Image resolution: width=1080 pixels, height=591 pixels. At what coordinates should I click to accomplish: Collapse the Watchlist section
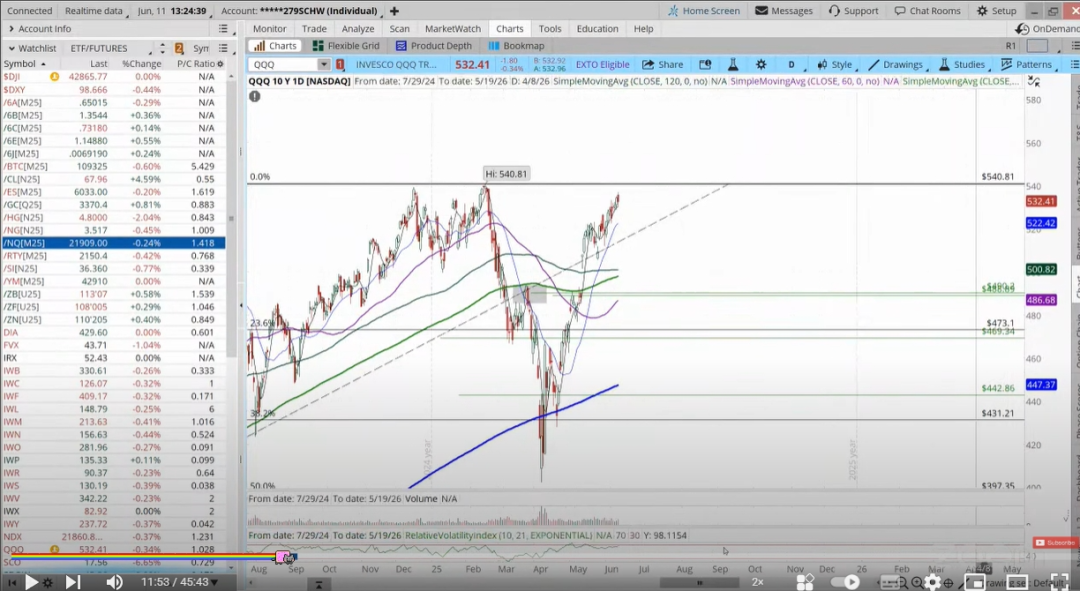coord(11,48)
